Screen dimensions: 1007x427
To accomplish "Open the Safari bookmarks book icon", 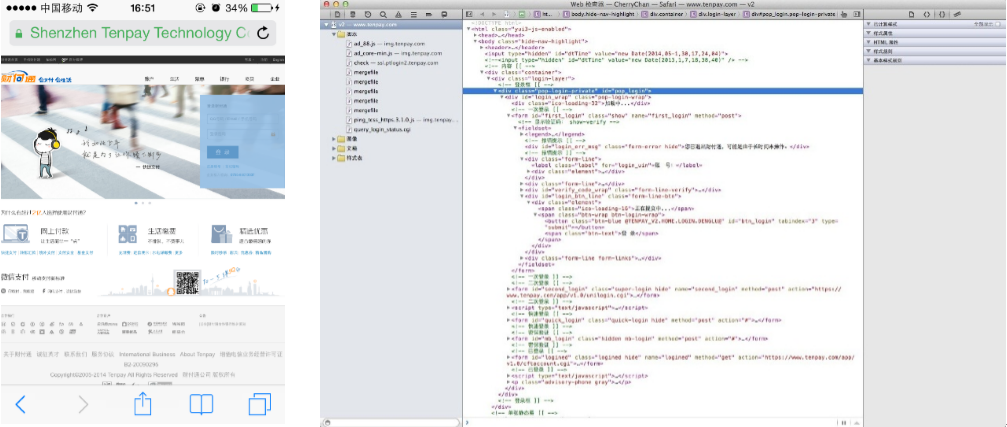I will click(x=202, y=403).
